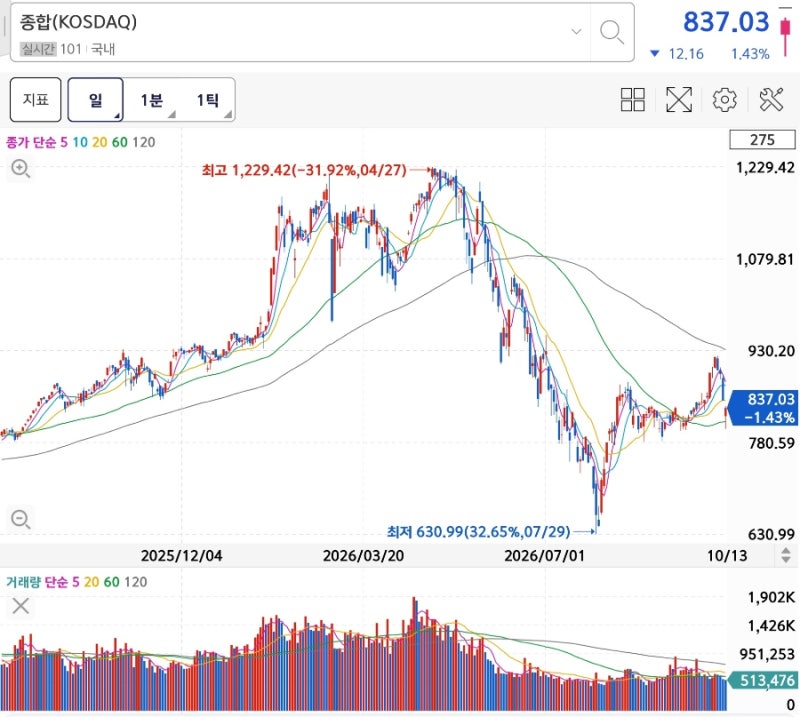Open the multi-chart grid layout icon

(x=633, y=100)
